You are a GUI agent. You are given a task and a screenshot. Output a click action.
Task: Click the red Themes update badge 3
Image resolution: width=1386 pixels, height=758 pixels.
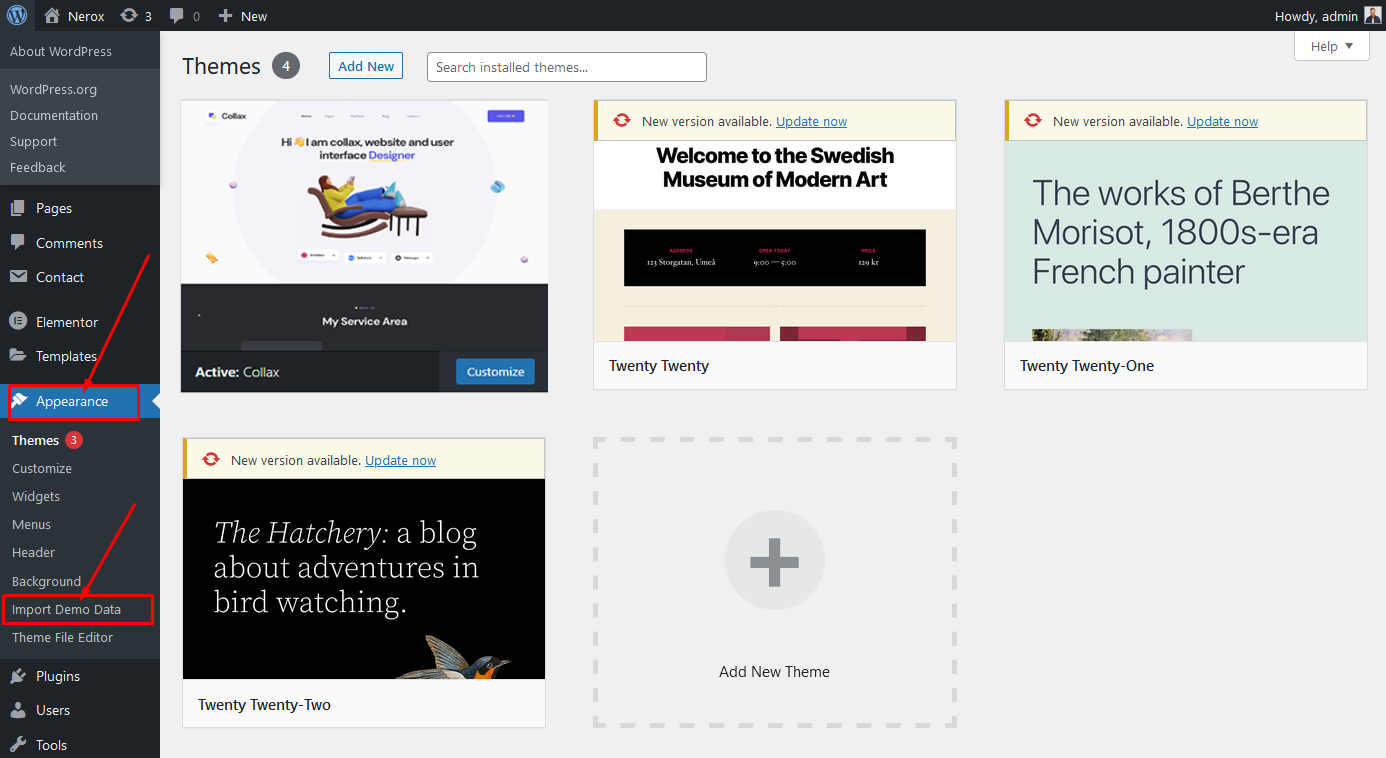tap(74, 440)
